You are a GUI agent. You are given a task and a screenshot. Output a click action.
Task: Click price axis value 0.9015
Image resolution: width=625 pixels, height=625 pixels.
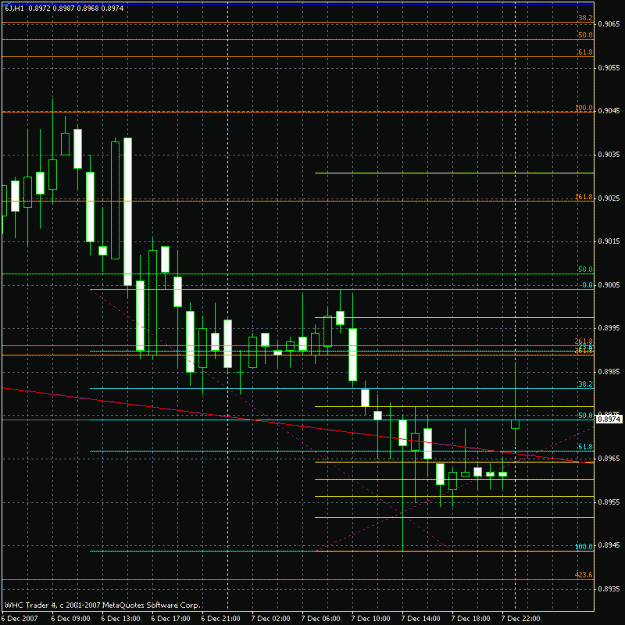pyautogui.click(x=609, y=241)
